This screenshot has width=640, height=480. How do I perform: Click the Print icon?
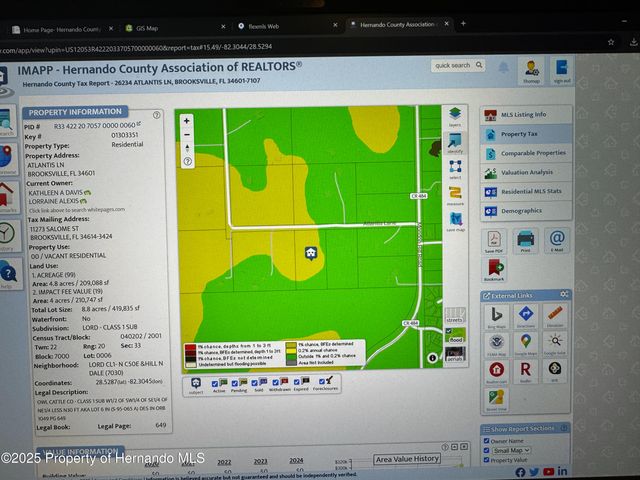coord(525,240)
